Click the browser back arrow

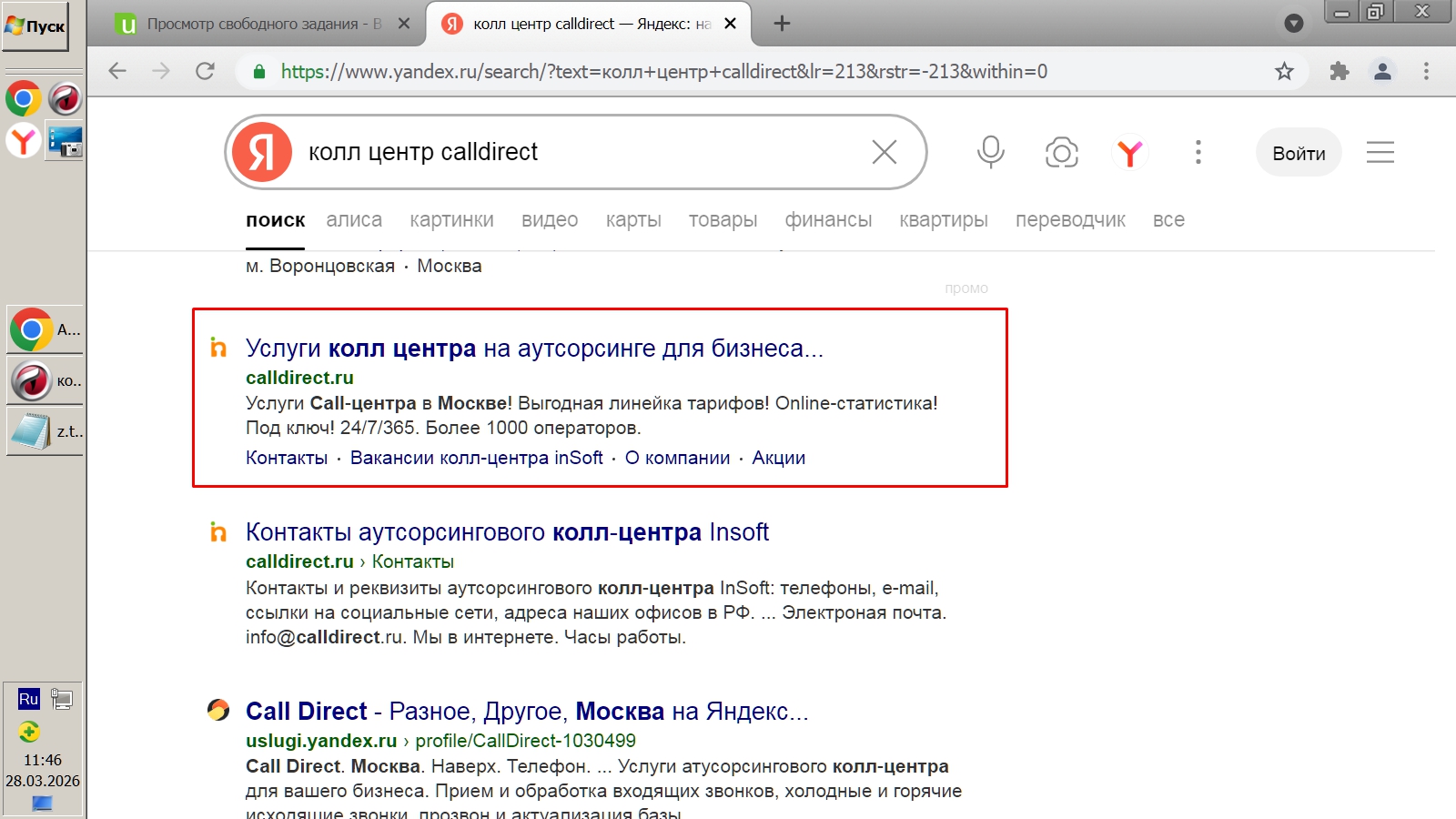[x=117, y=71]
